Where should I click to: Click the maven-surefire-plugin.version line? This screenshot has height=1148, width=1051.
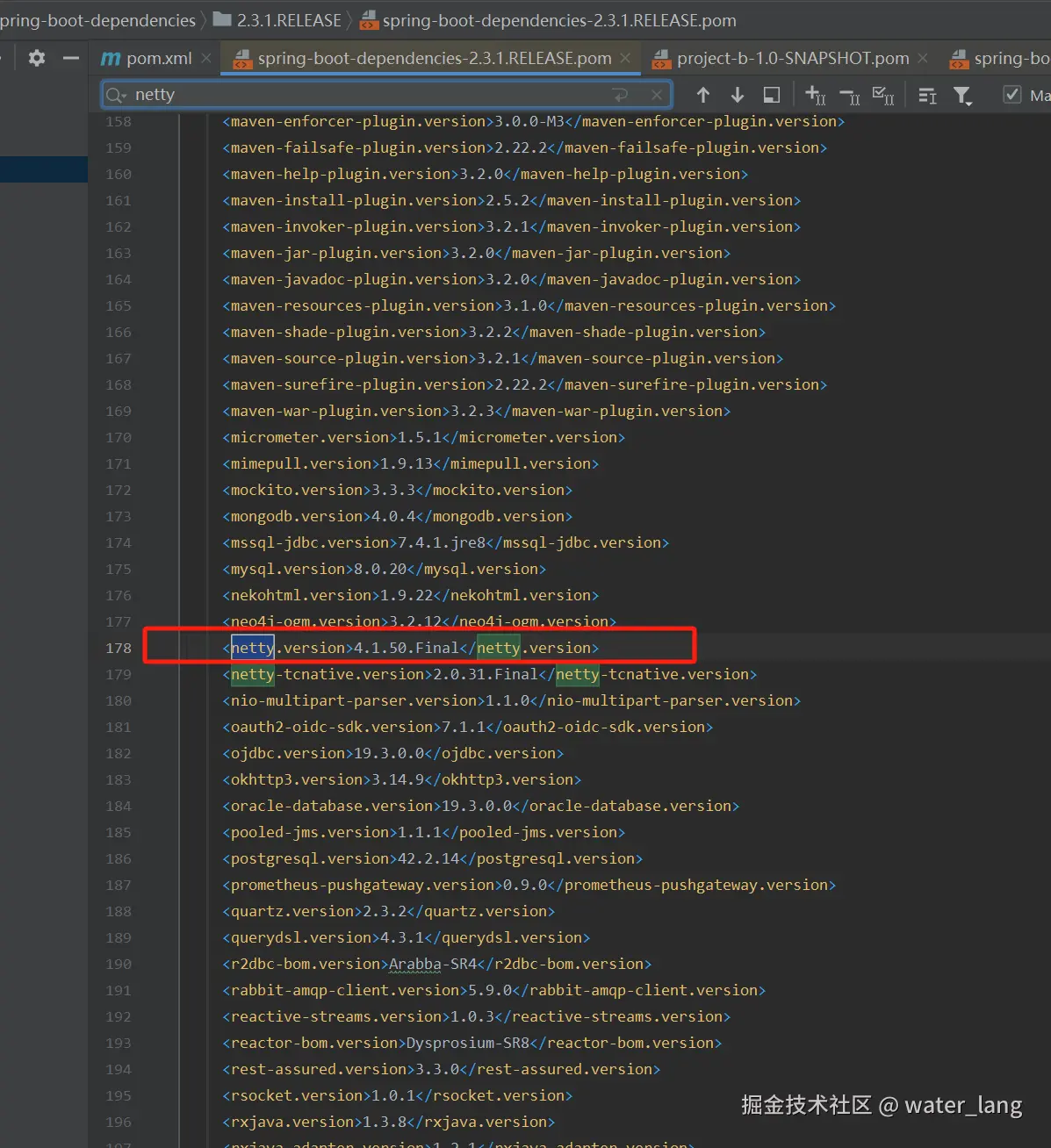pos(524,384)
